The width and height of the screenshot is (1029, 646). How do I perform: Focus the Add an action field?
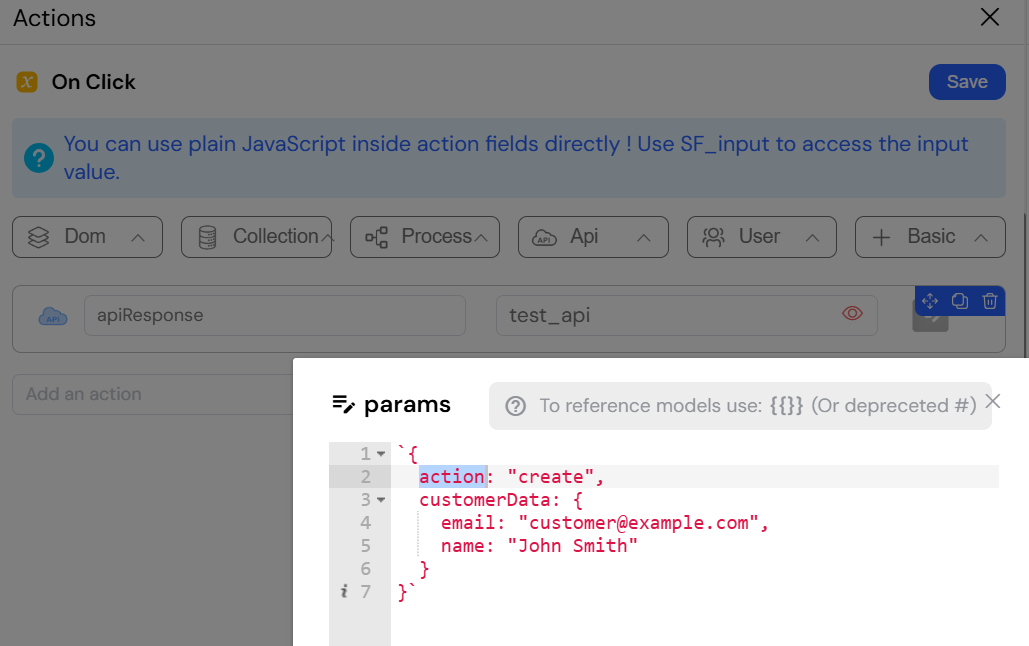[x=153, y=395]
